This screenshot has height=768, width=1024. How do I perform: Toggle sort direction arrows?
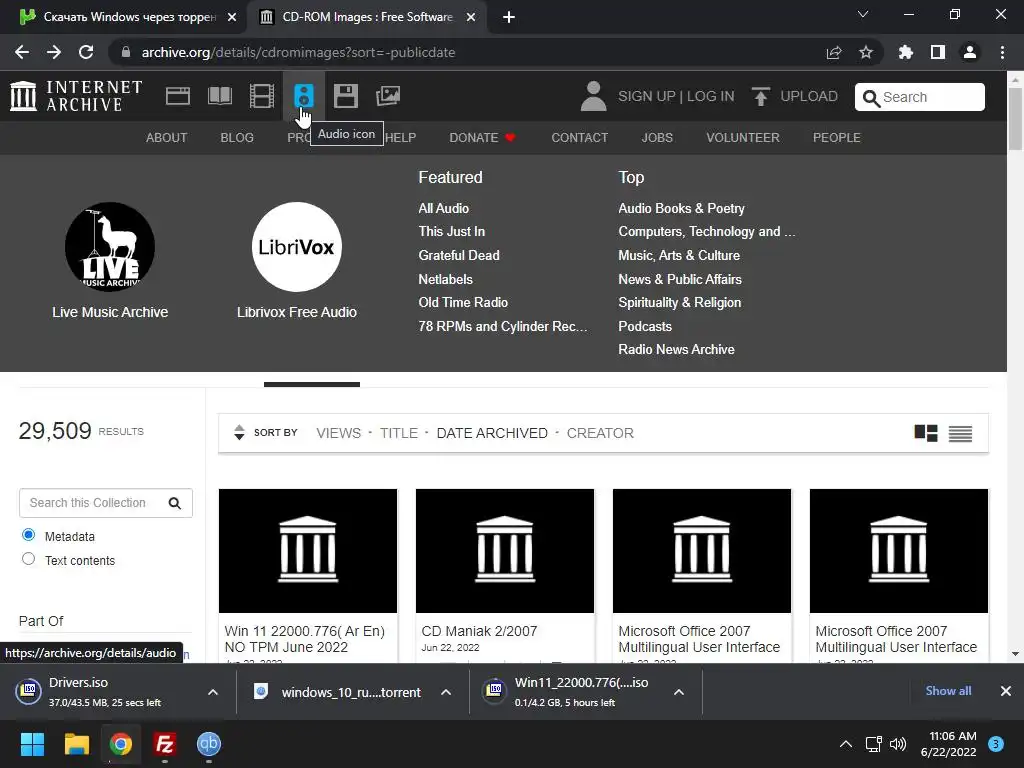coord(239,432)
